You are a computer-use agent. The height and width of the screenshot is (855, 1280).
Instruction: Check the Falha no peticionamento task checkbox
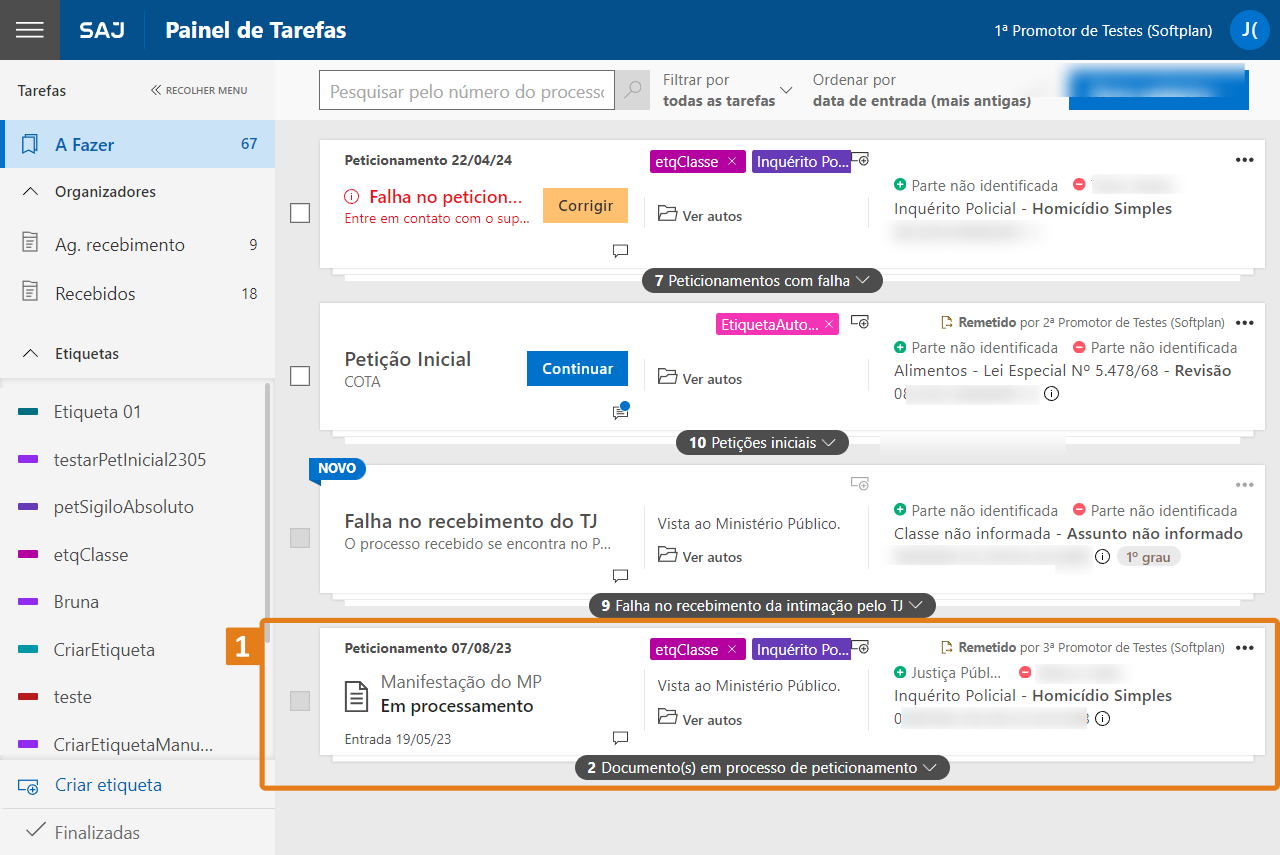pyautogui.click(x=300, y=213)
